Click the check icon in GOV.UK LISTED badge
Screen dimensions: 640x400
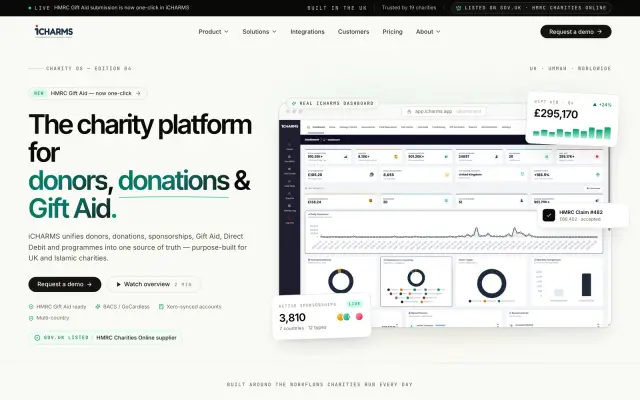tap(37, 338)
